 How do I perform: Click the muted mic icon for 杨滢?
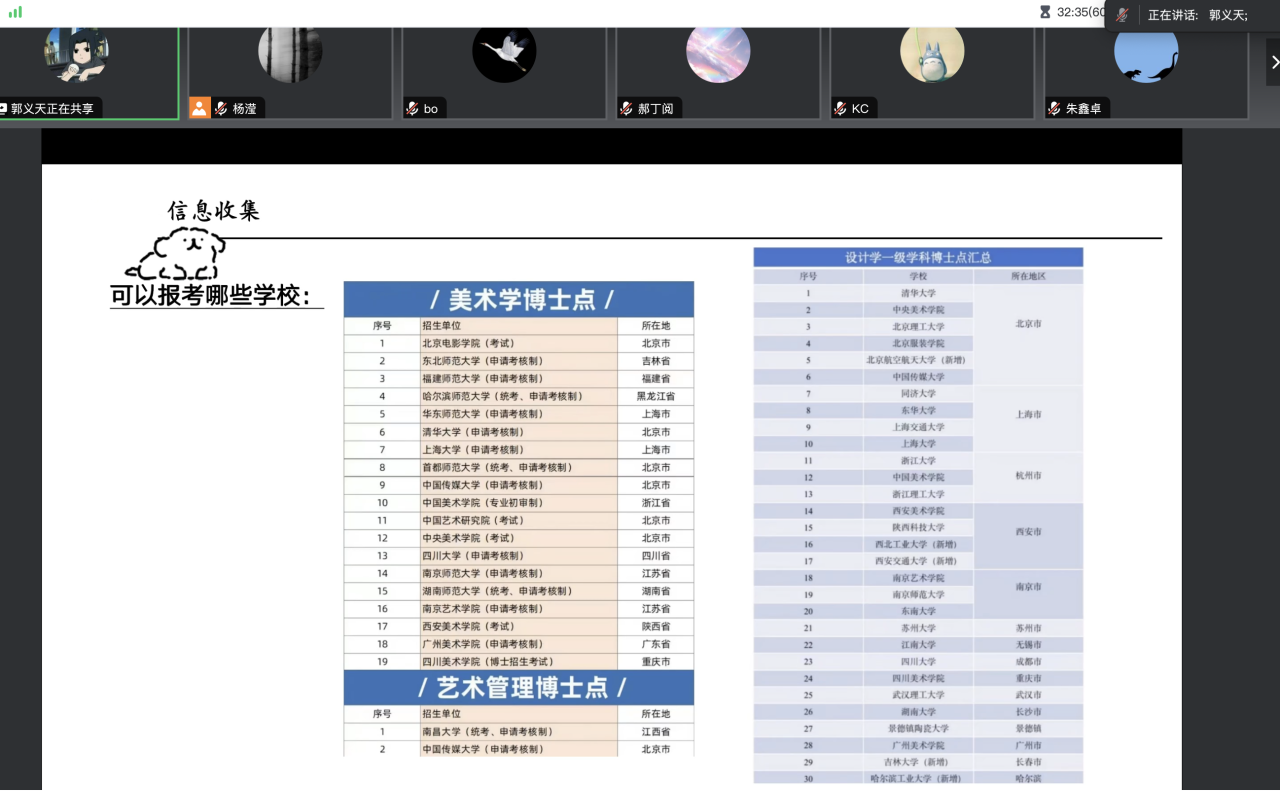click(x=221, y=108)
